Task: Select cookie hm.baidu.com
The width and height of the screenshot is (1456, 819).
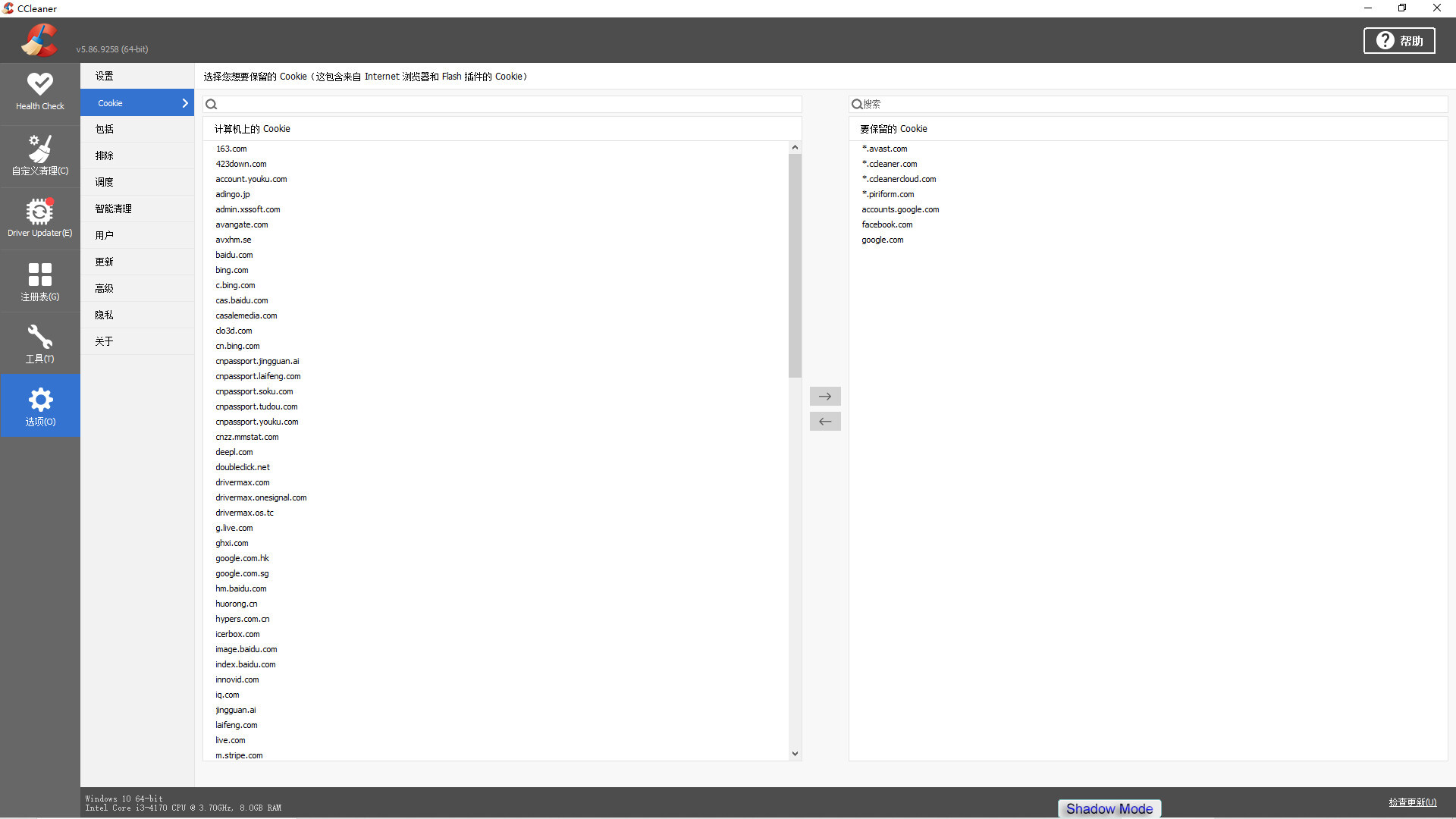Action: pyautogui.click(x=241, y=588)
